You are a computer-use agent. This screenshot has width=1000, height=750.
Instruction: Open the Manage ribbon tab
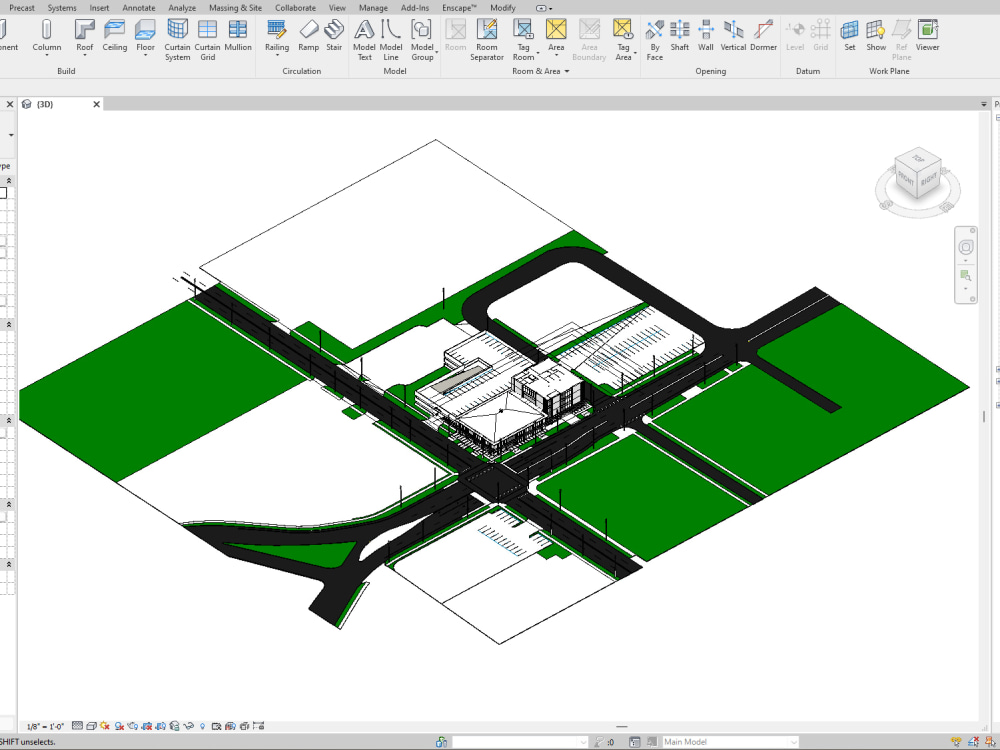click(x=372, y=8)
